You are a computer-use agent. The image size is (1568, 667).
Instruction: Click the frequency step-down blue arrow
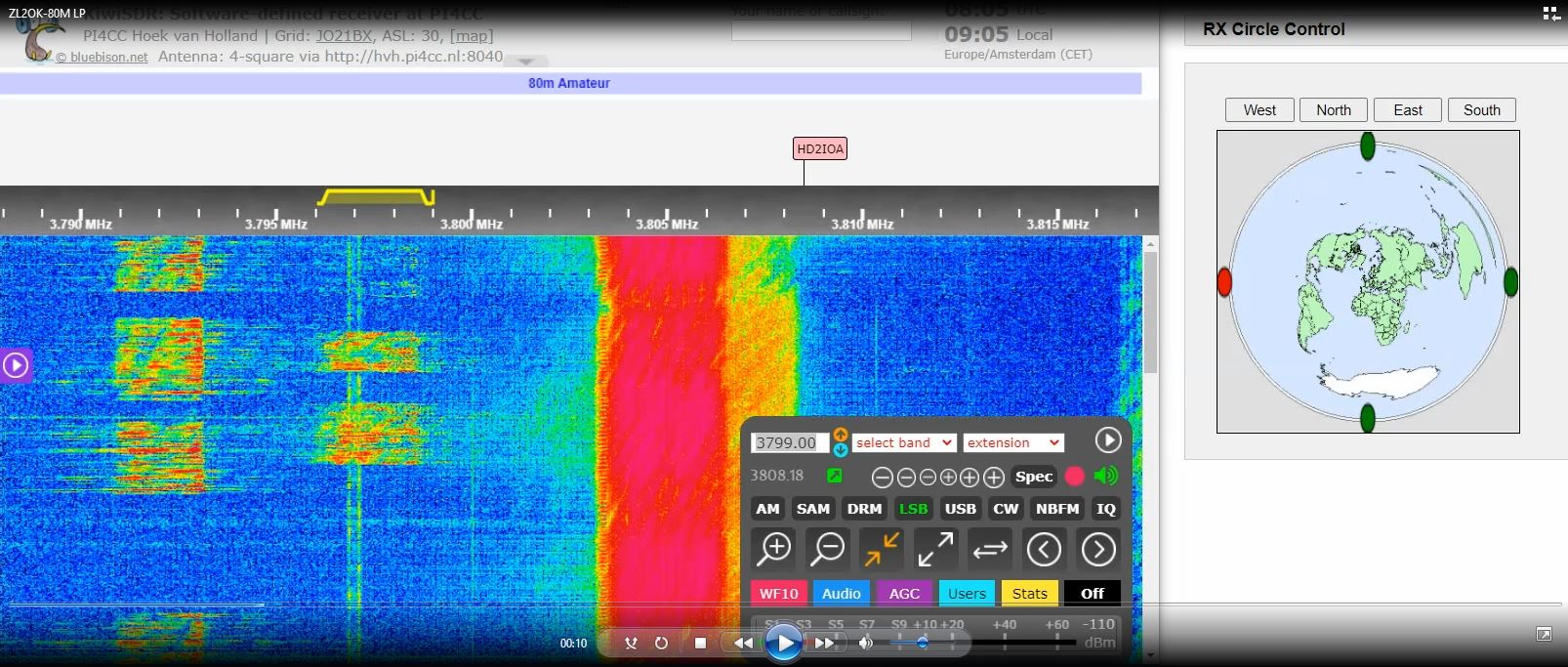click(x=841, y=450)
